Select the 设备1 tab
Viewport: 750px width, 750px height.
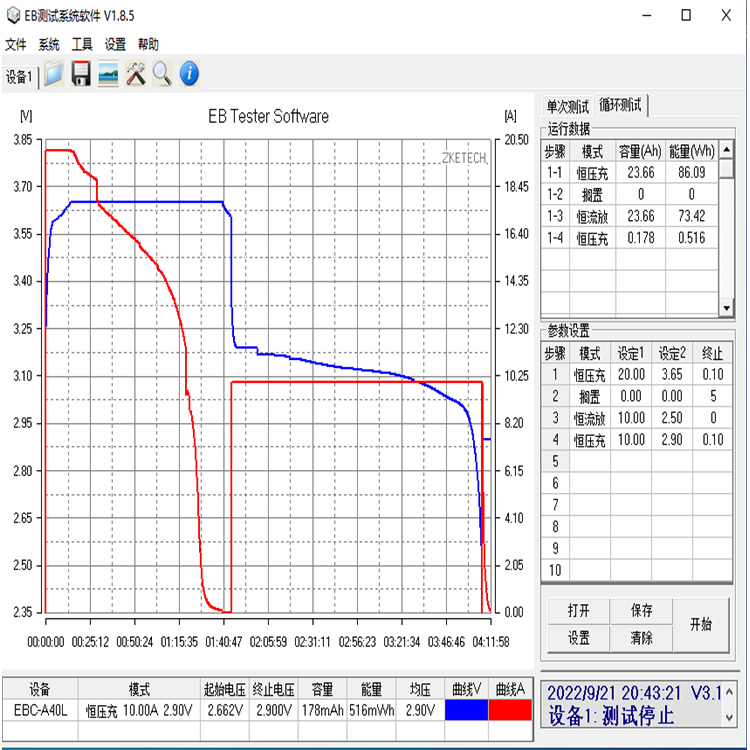tap(19, 77)
